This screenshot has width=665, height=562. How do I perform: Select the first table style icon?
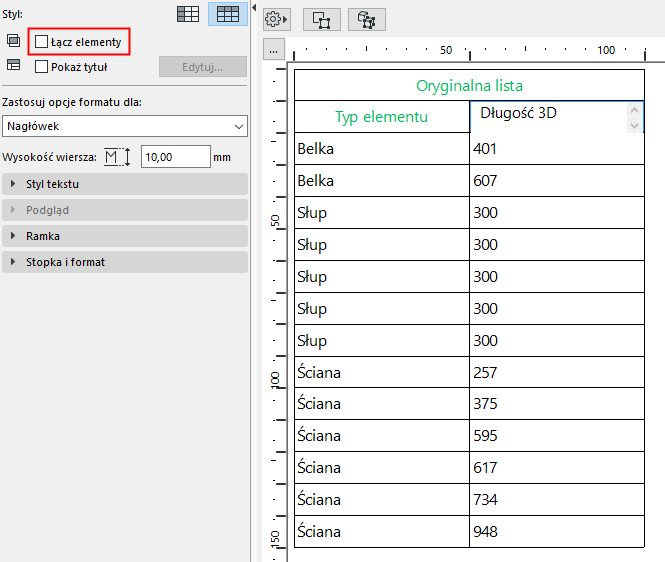pos(188,14)
